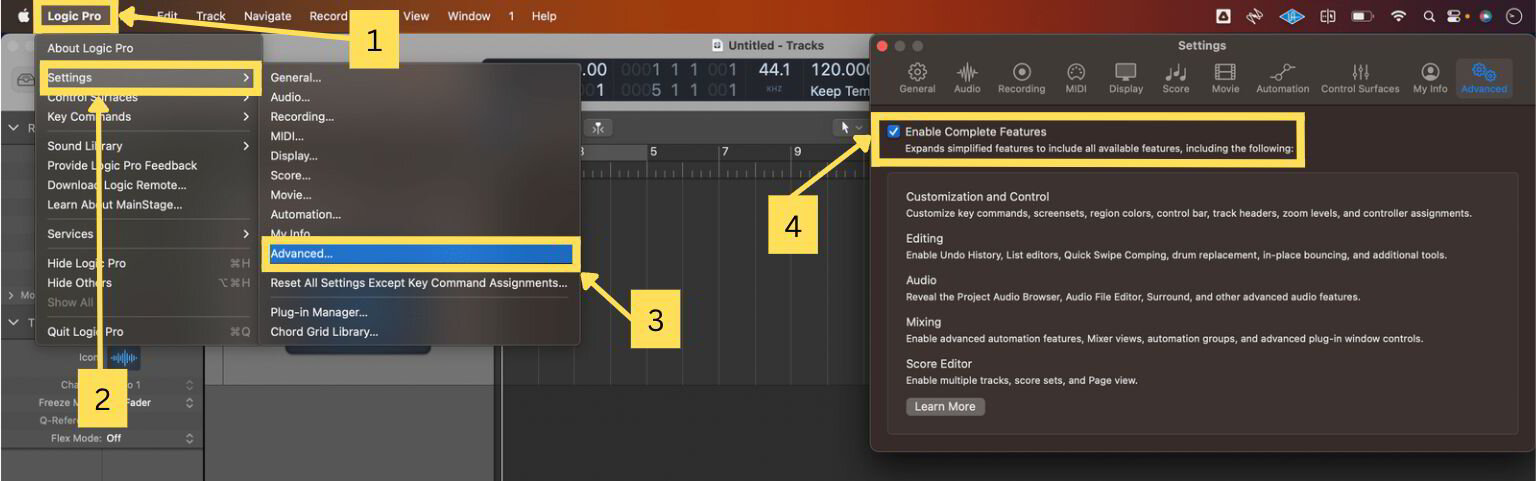Select General… in Settings submenu
Viewport: 1536px width, 481px height.
coord(419,77)
